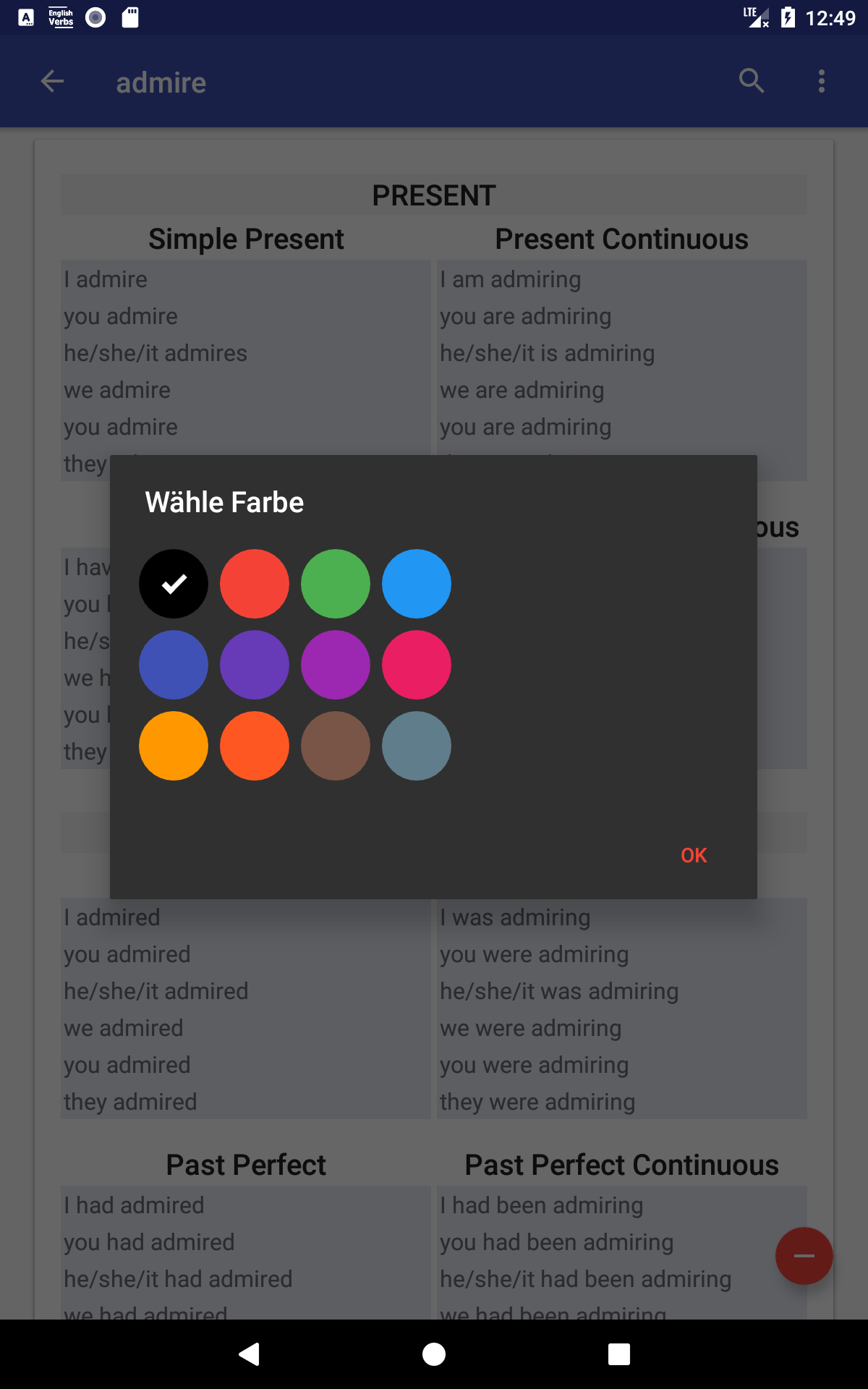The image size is (868, 1389).
Task: Choose the red color swatch
Action: 255,584
